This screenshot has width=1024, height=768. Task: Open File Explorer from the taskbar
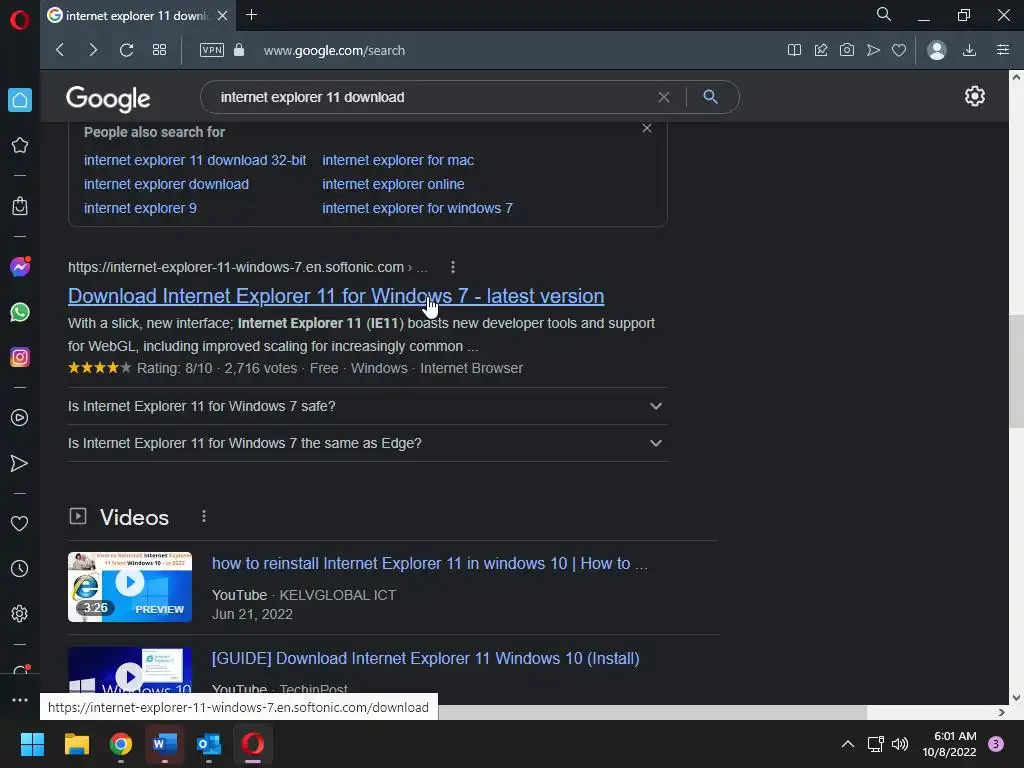pos(76,744)
